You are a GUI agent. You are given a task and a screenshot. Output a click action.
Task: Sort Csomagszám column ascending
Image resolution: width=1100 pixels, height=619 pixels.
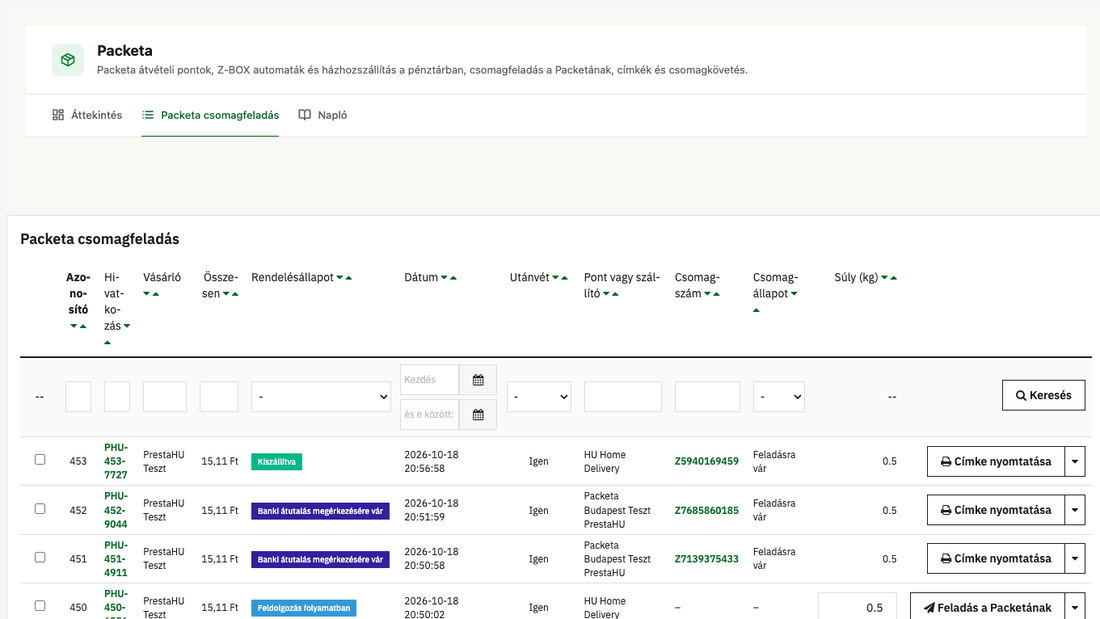pos(716,294)
